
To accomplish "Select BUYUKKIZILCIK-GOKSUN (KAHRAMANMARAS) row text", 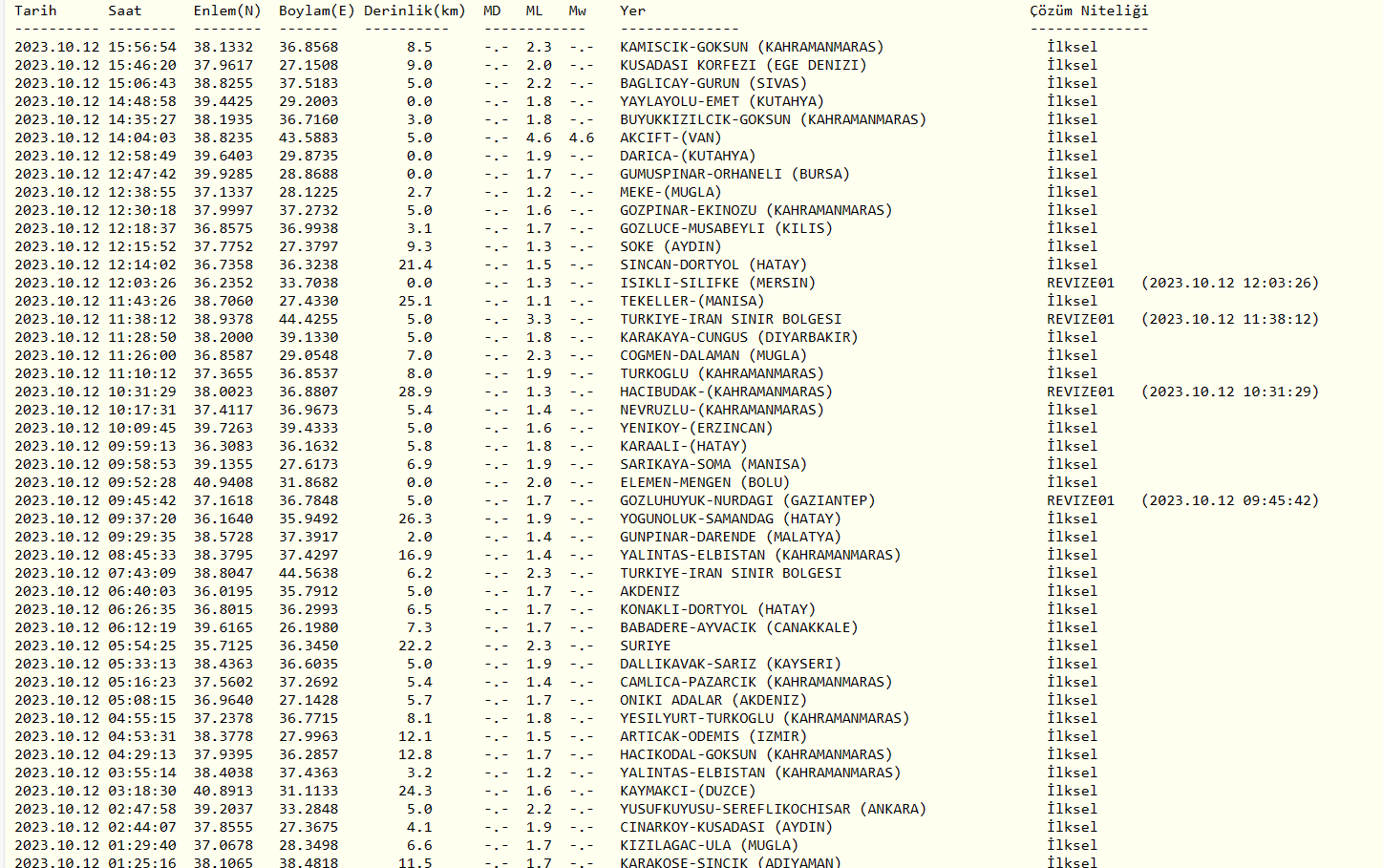I will pyautogui.click(x=774, y=119).
